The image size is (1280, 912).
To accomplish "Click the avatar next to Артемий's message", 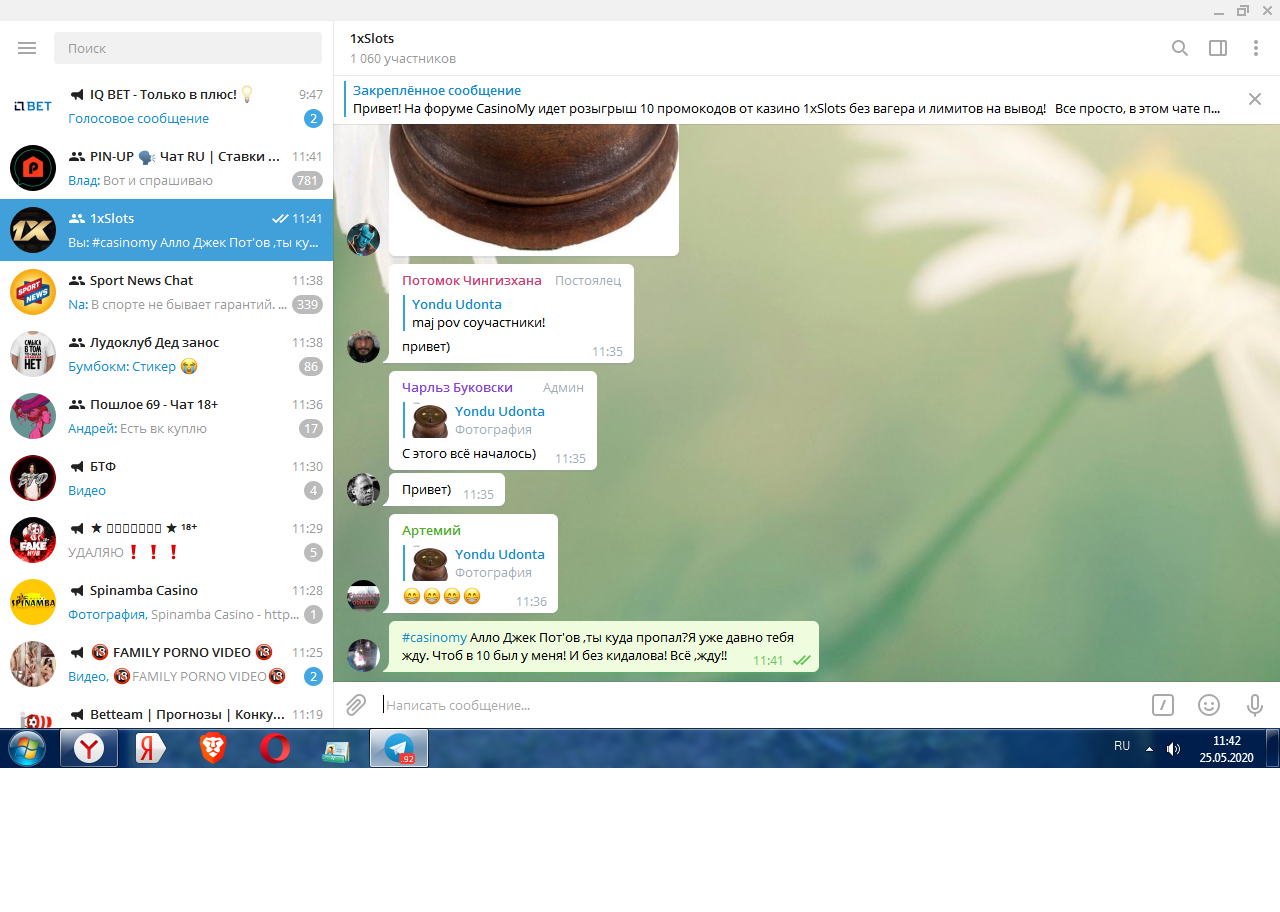I will (363, 596).
